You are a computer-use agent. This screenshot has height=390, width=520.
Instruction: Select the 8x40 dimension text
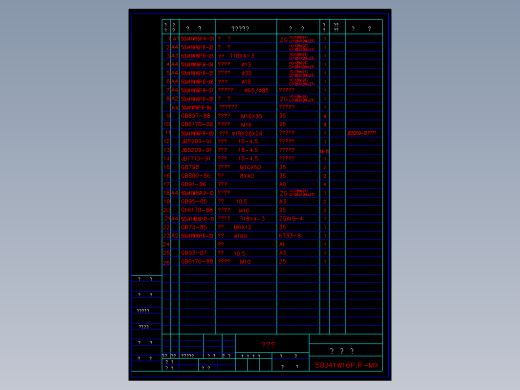tap(247, 176)
